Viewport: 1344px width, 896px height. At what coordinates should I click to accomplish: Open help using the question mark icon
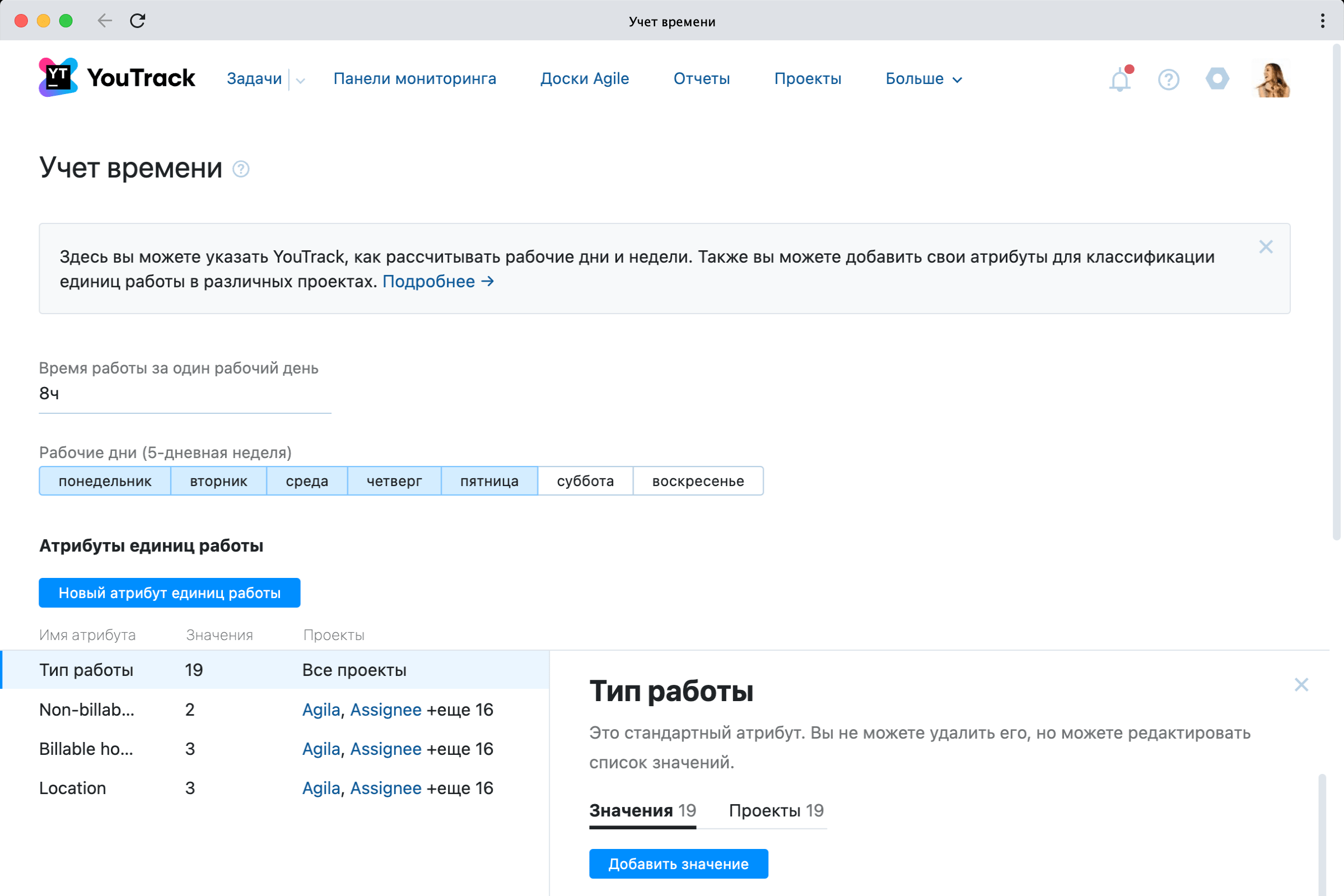[1168, 79]
